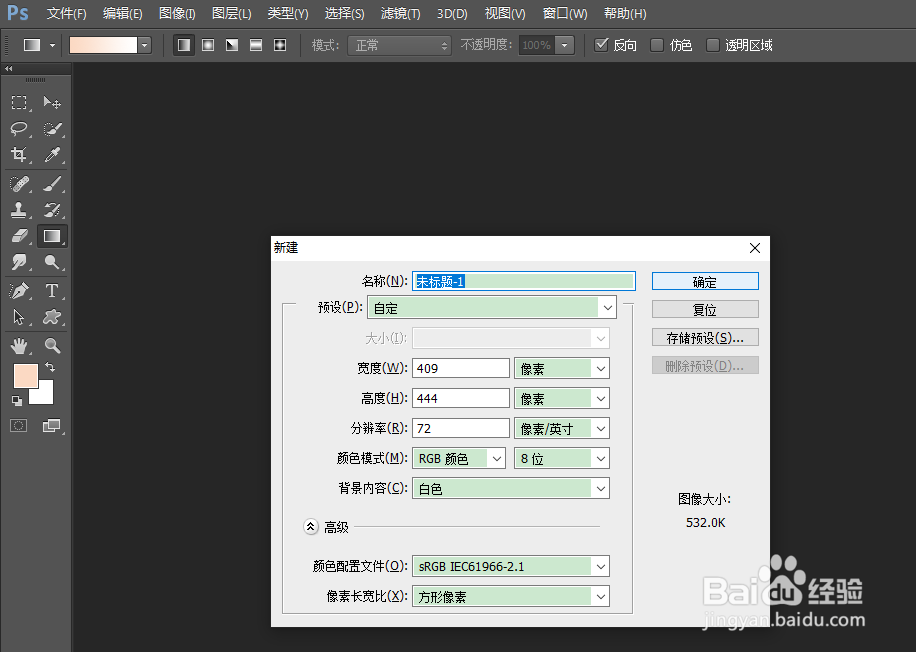Select the Lasso tool

click(19, 129)
